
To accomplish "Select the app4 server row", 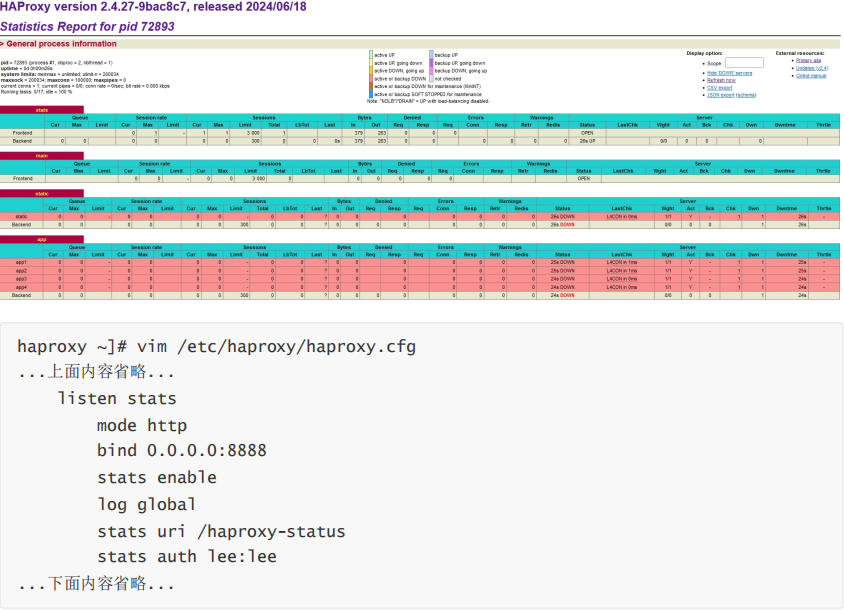I will [420, 287].
